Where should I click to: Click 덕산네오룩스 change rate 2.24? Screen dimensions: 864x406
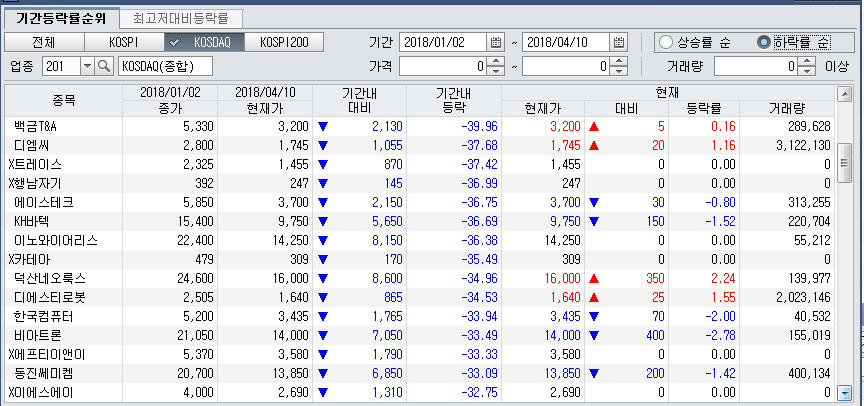point(723,279)
